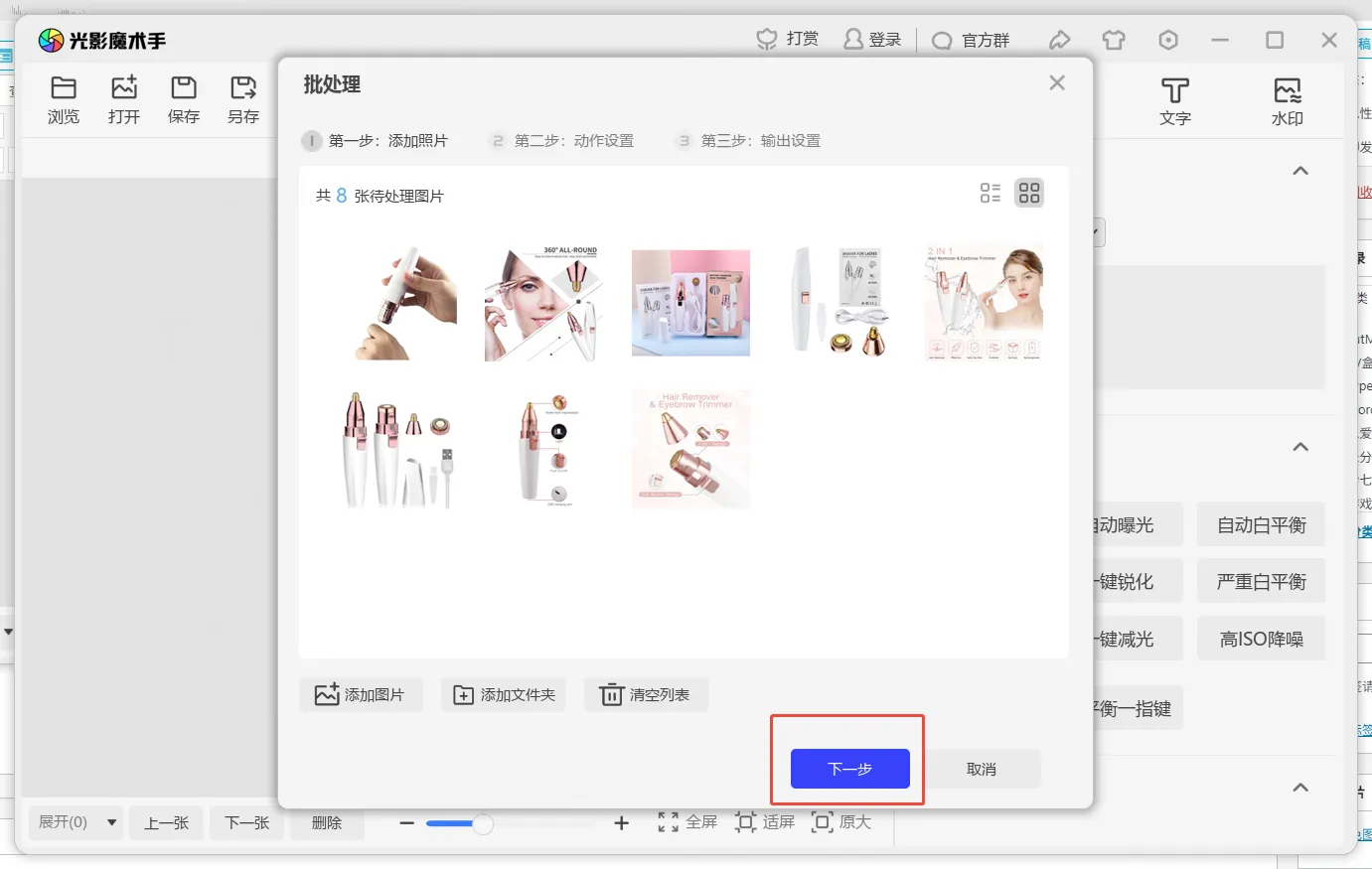
Task: Click the 自动曝光 auto exposure button
Action: pos(1137,524)
